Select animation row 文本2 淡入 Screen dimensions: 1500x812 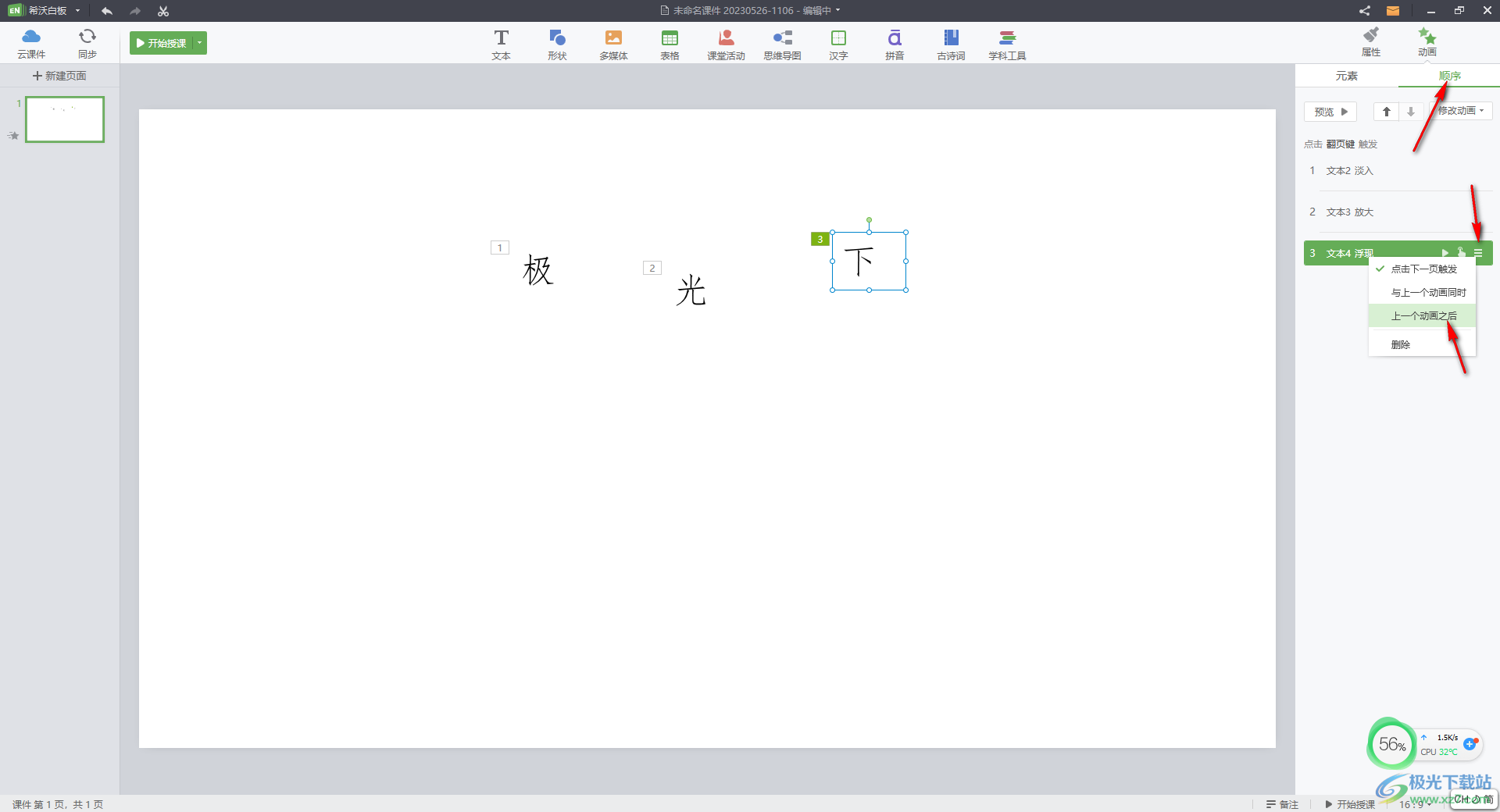coord(1398,170)
